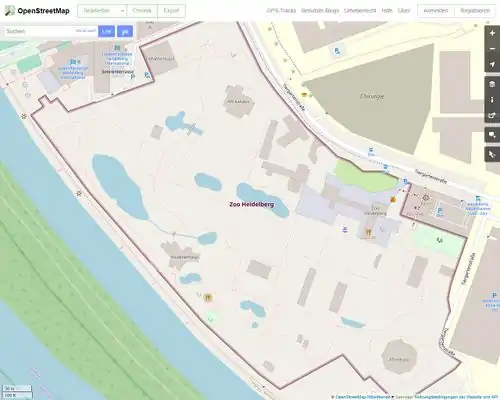Activate the query features cursor icon
Screen dimensions: 500x400
tap(492, 154)
